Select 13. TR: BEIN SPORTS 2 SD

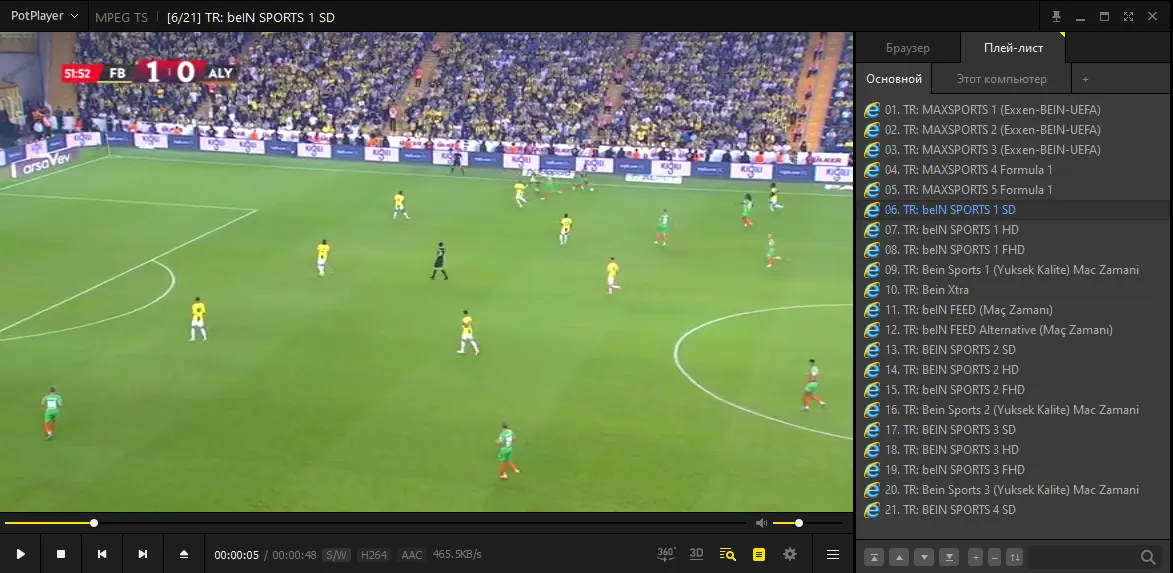1012,349
